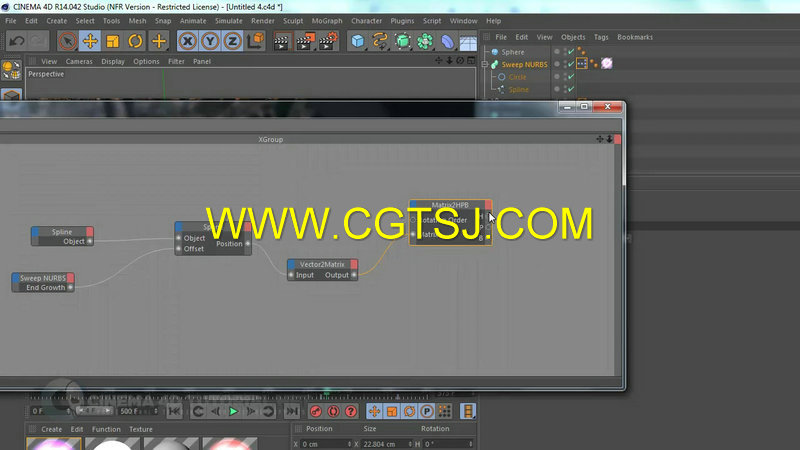
Task: Click the coordinate system icon
Action: pos(256,41)
